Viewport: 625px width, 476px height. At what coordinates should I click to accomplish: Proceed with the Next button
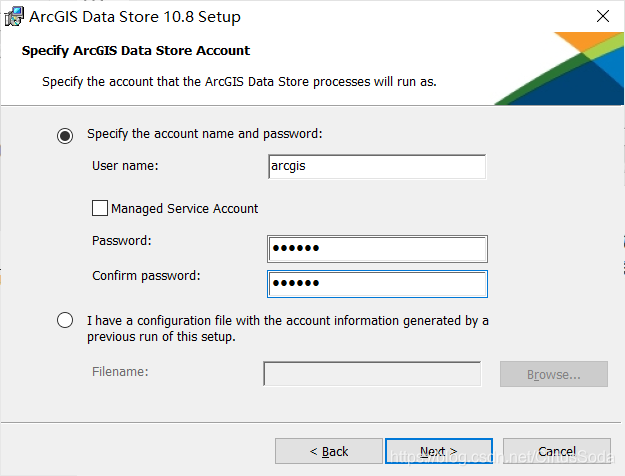coord(439,451)
